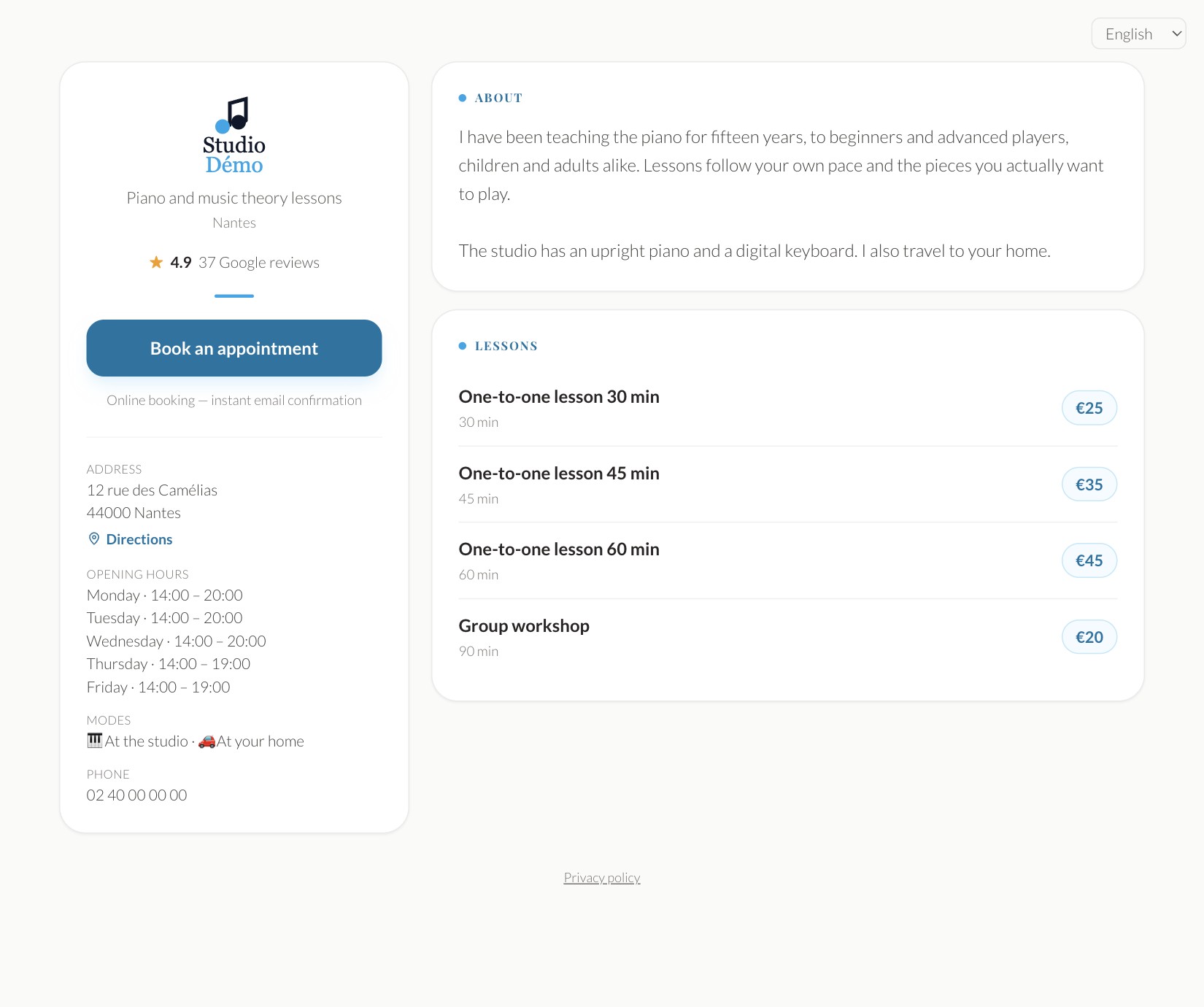The width and height of the screenshot is (1204, 1007).
Task: Click the Nantes city label under the tagline
Action: 234,223
